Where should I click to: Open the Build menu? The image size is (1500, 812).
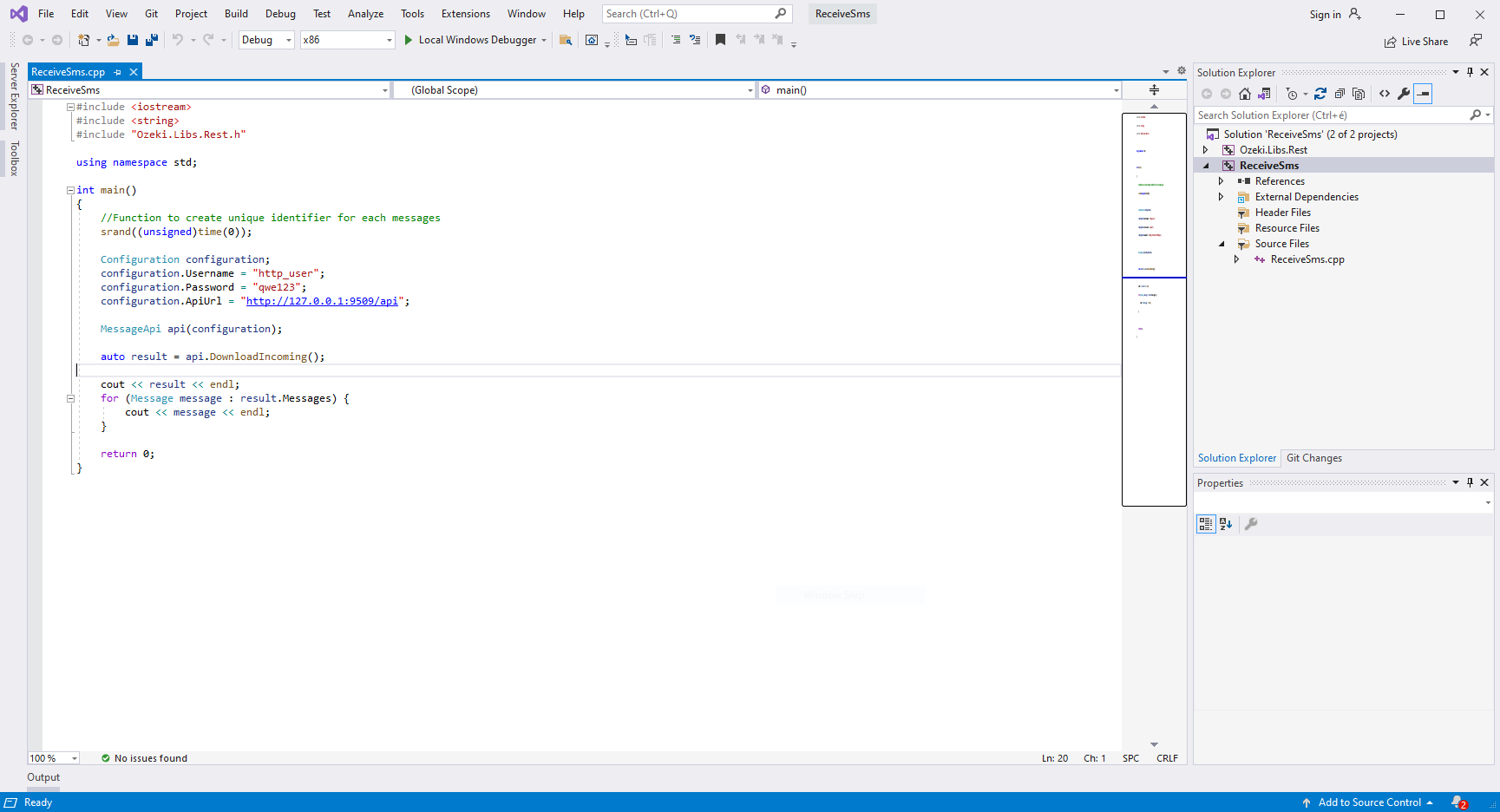(236, 14)
